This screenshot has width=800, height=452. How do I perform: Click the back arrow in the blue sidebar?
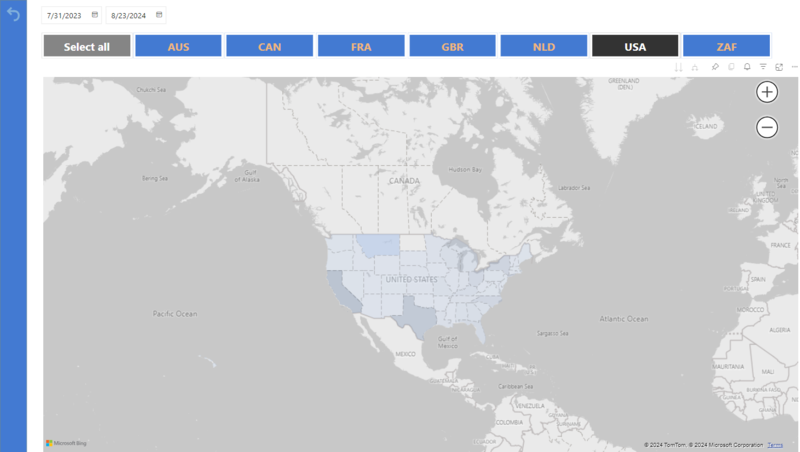pyautogui.click(x=13, y=15)
